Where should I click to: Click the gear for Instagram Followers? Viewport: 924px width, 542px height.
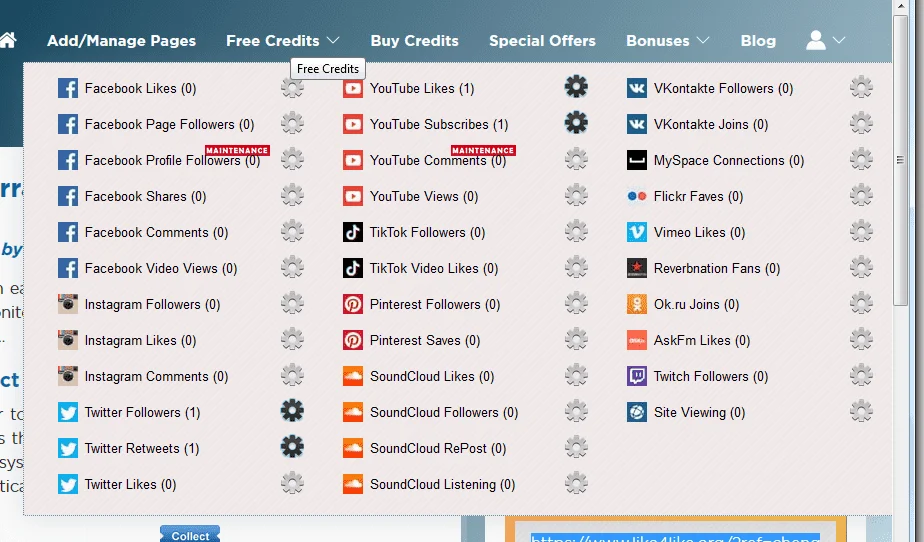pyautogui.click(x=292, y=304)
